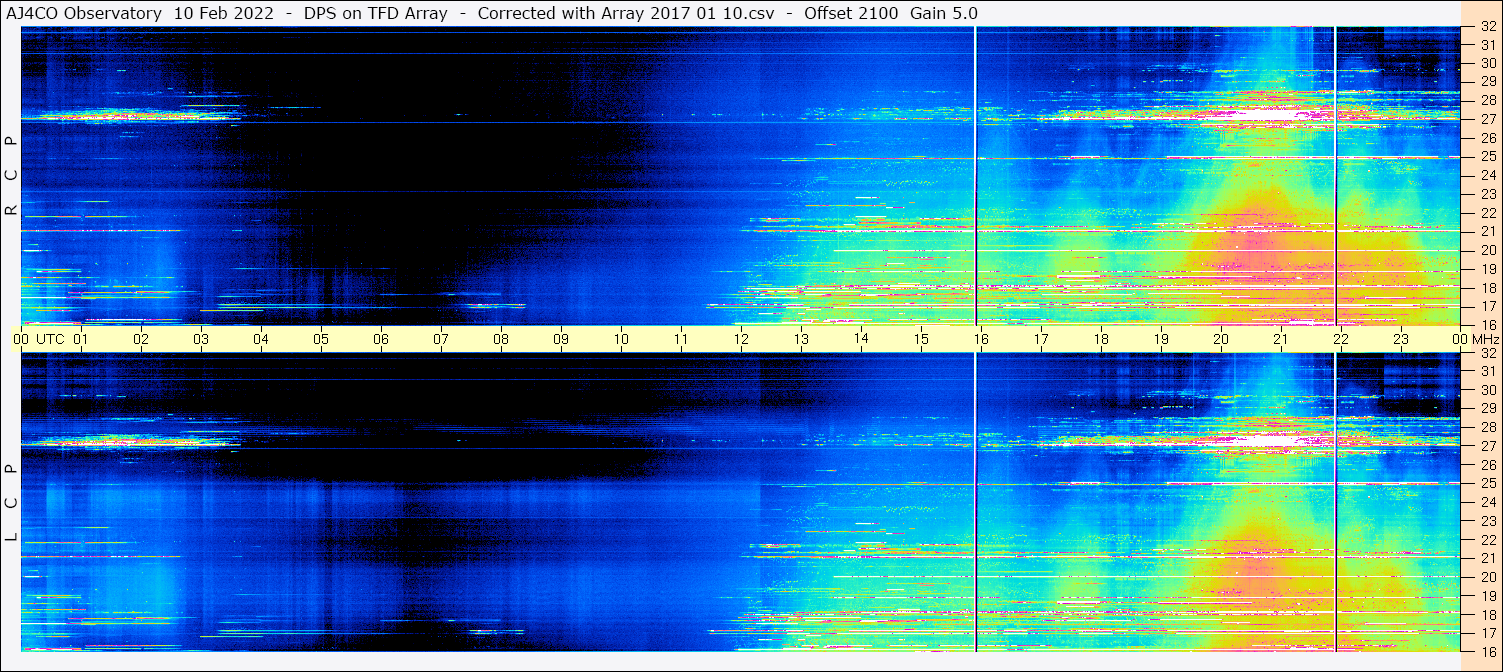Pick hour label 05 on time axis
The image size is (1503, 672).
click(321, 339)
